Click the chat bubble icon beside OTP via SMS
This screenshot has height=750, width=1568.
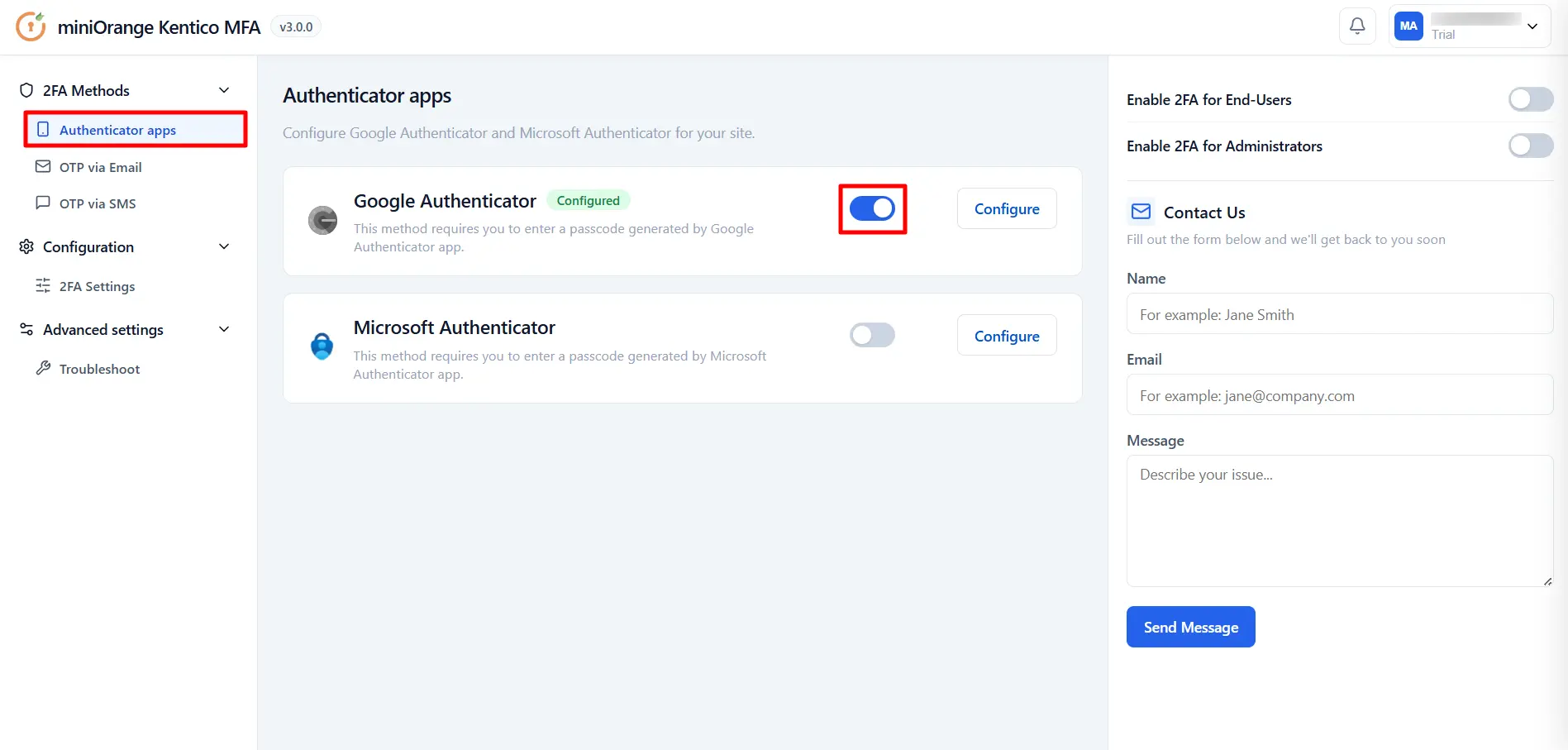43,203
